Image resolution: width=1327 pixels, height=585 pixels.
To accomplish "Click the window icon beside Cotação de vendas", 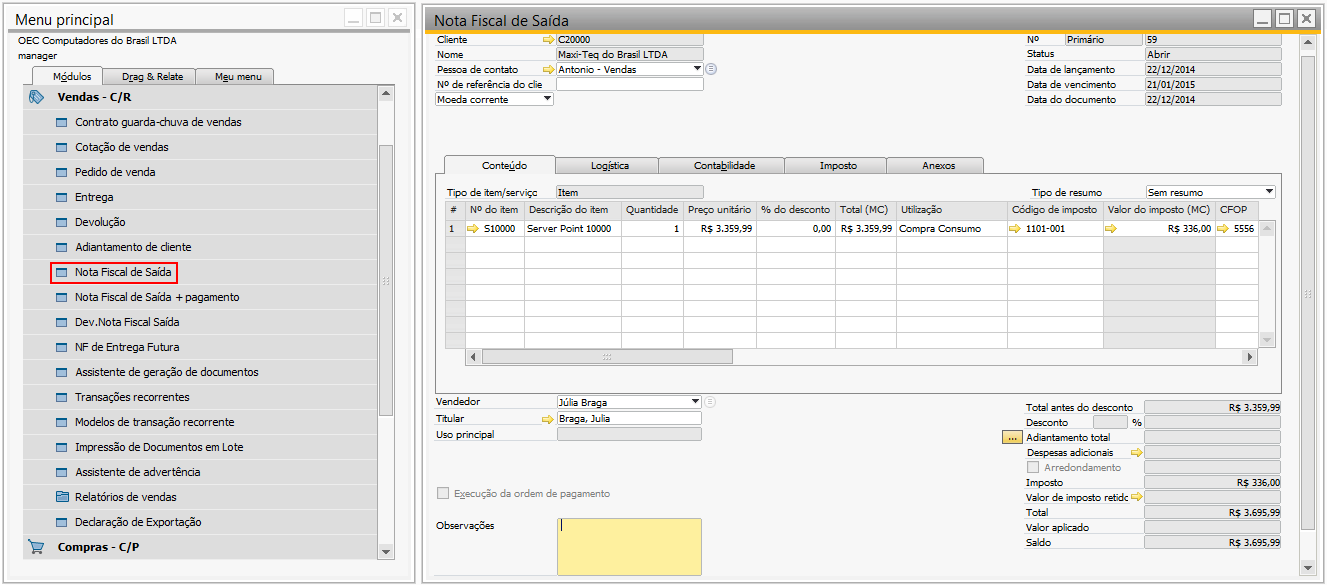I will click(62, 147).
